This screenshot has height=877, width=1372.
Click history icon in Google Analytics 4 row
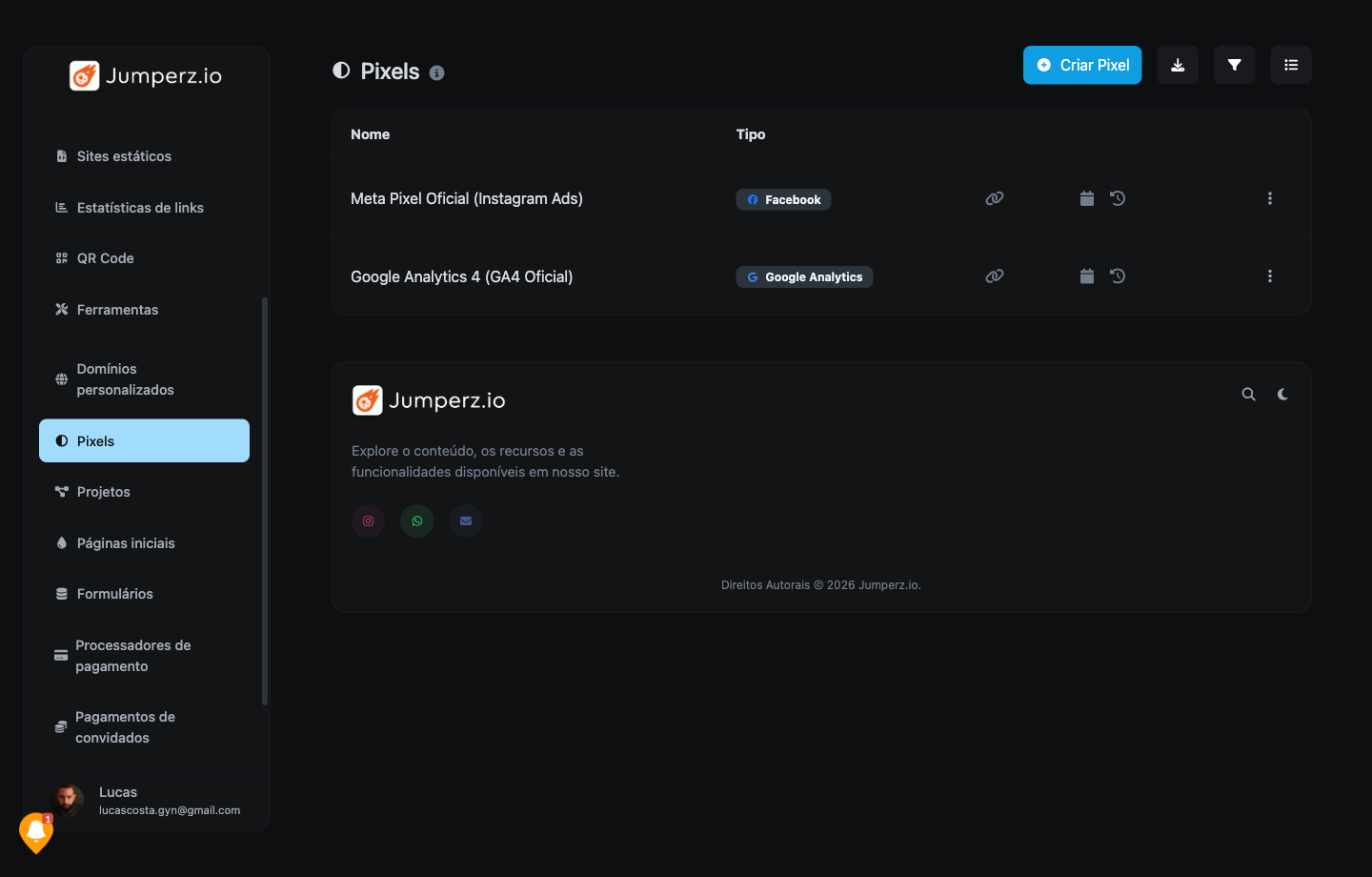(1118, 276)
